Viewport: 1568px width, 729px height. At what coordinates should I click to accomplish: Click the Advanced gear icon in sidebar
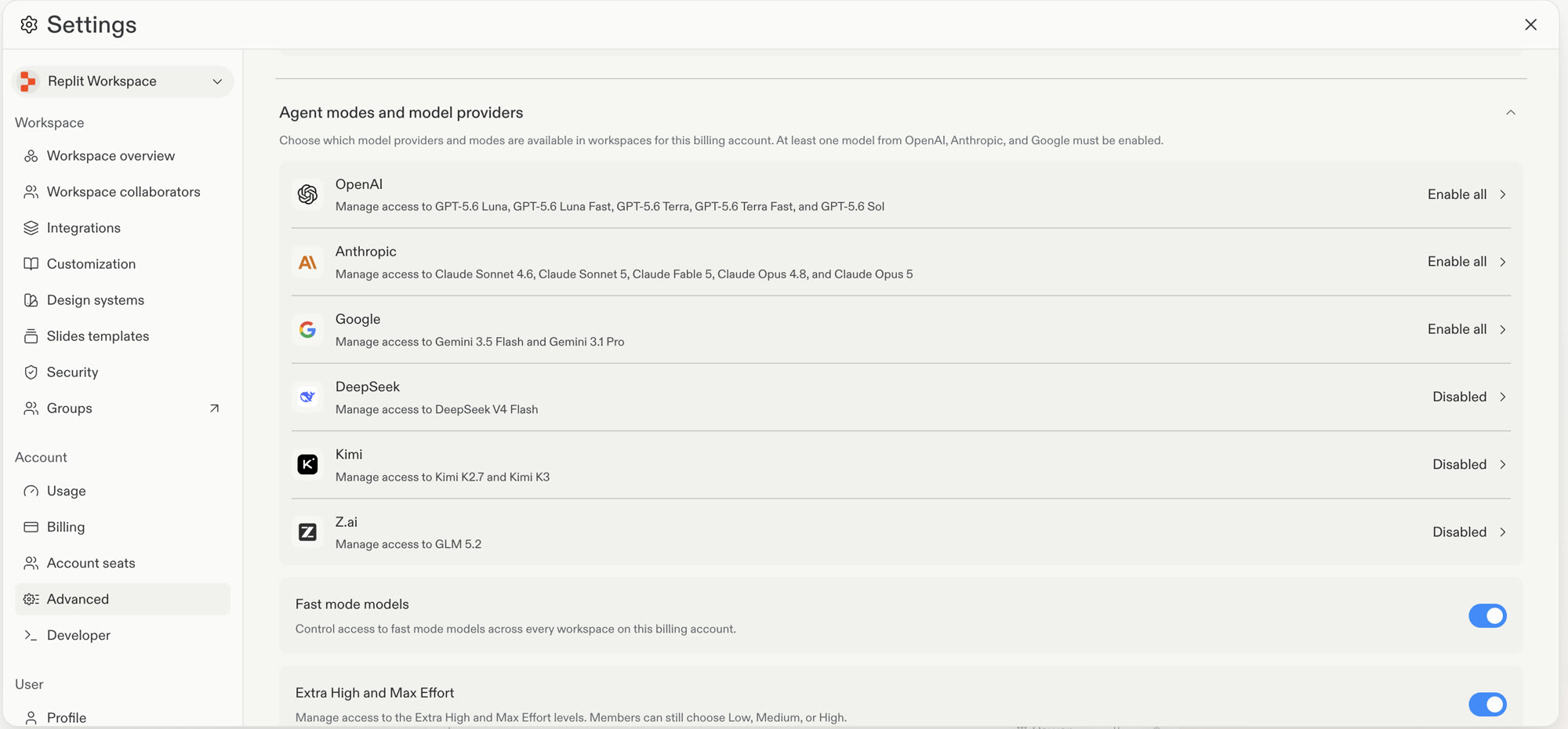(31, 600)
